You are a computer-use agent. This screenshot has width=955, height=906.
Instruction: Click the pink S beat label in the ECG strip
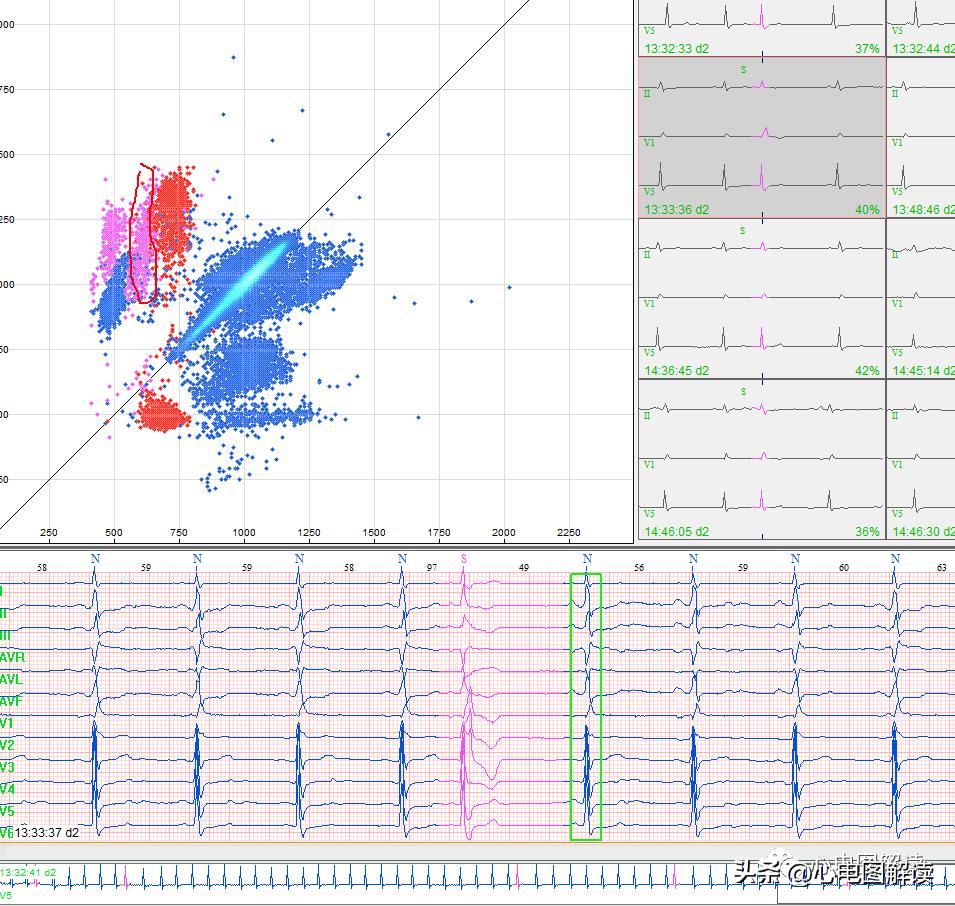pos(463,558)
